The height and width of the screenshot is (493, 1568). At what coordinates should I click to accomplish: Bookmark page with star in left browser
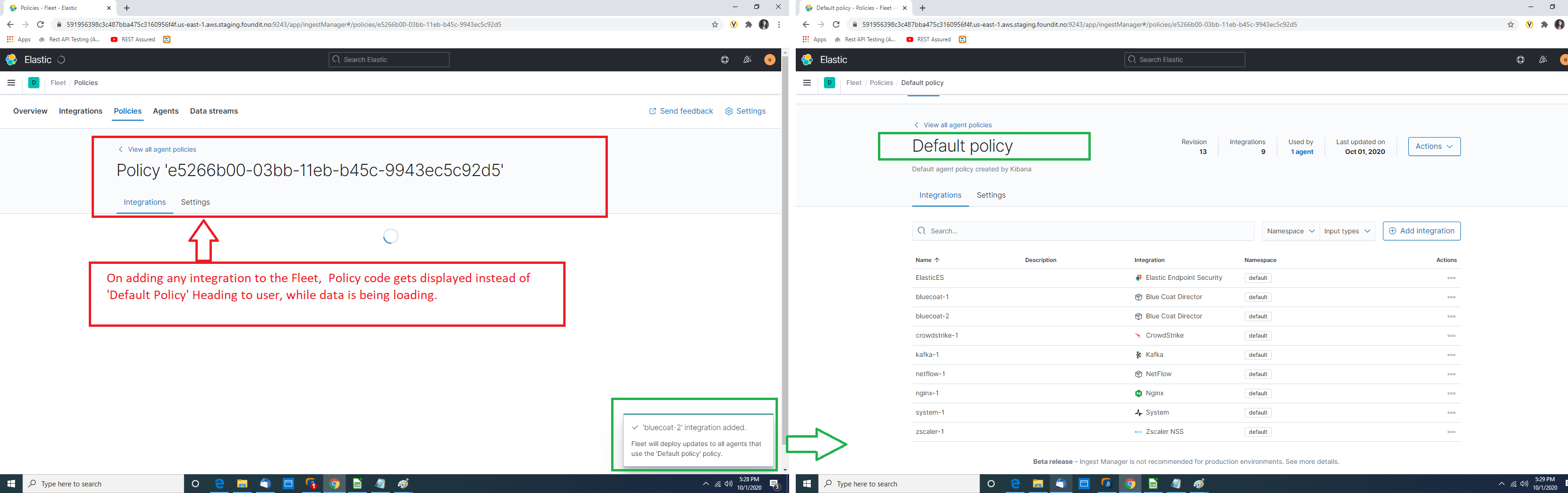pos(715,24)
